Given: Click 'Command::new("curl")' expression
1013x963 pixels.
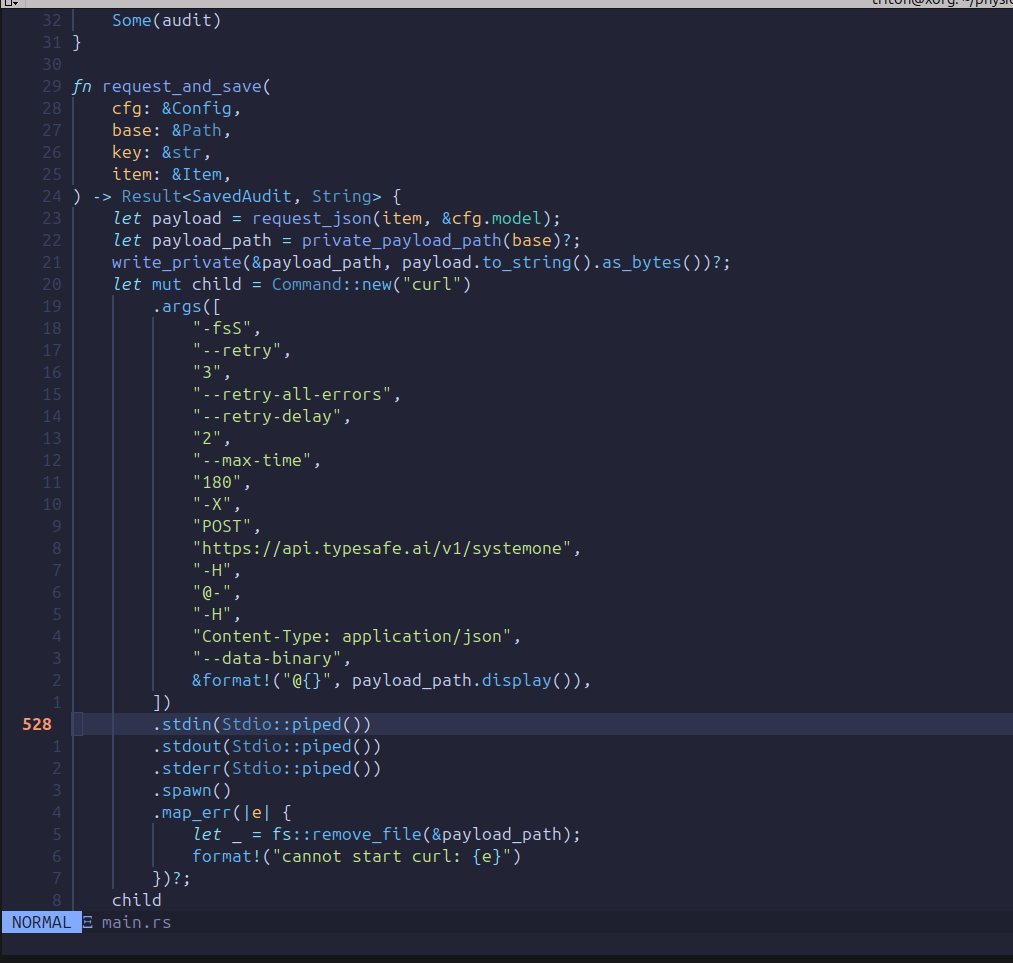Looking at the screenshot, I should click(x=371, y=284).
